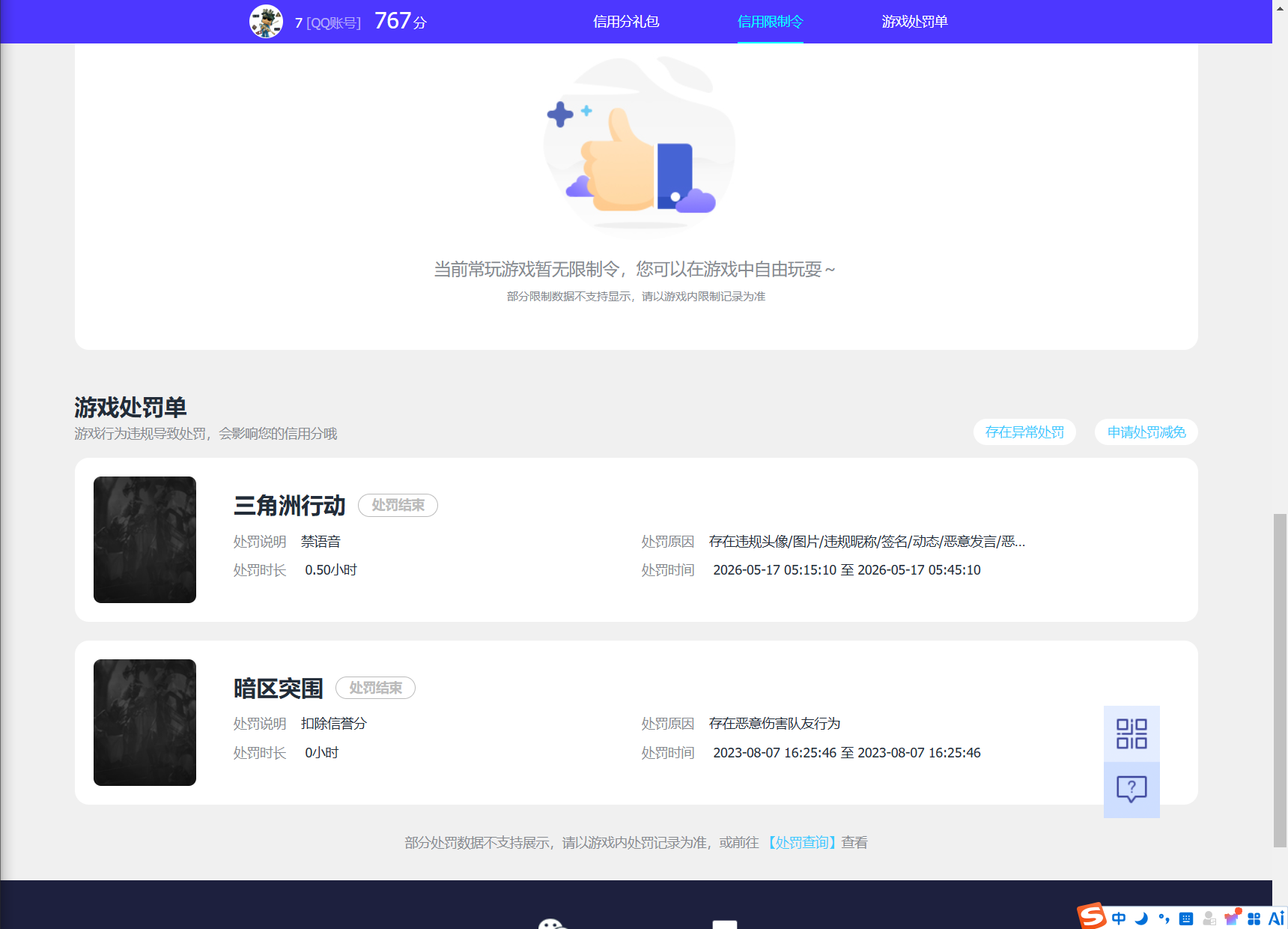Click the 2023-08-07 16:25:46 punishment time
Viewport: 1288px width, 929px height.
[847, 753]
